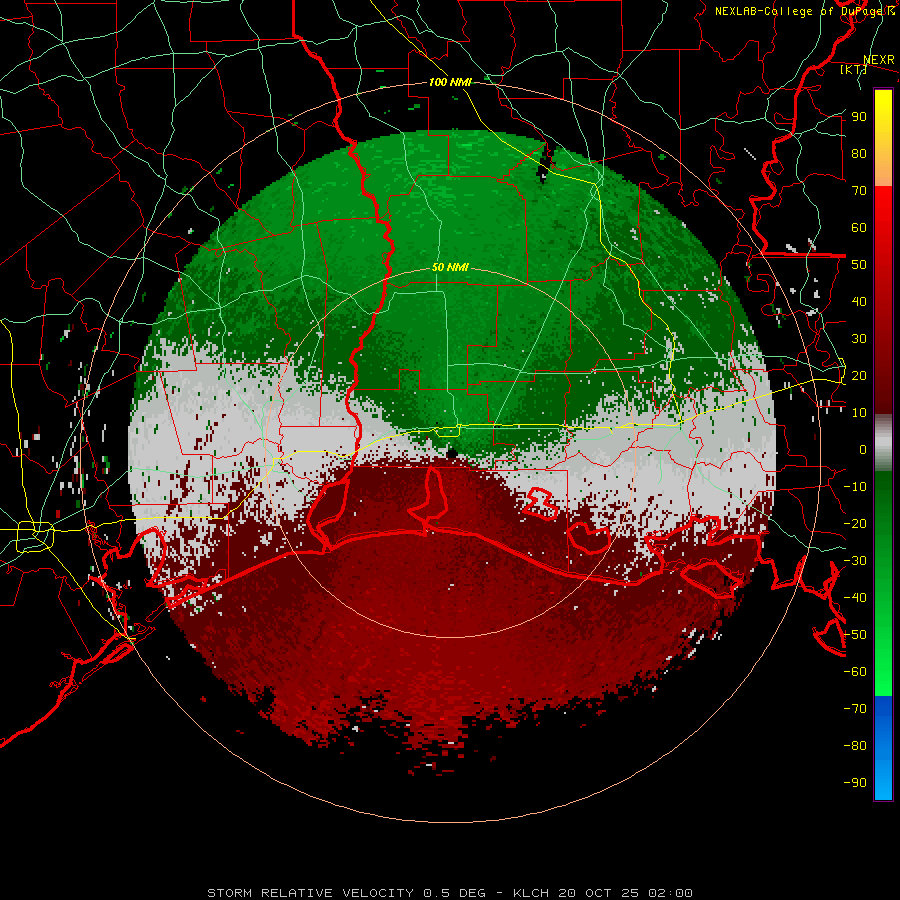Click the black radar site dot at map center
Screen dimensions: 900x900
pos(452,454)
